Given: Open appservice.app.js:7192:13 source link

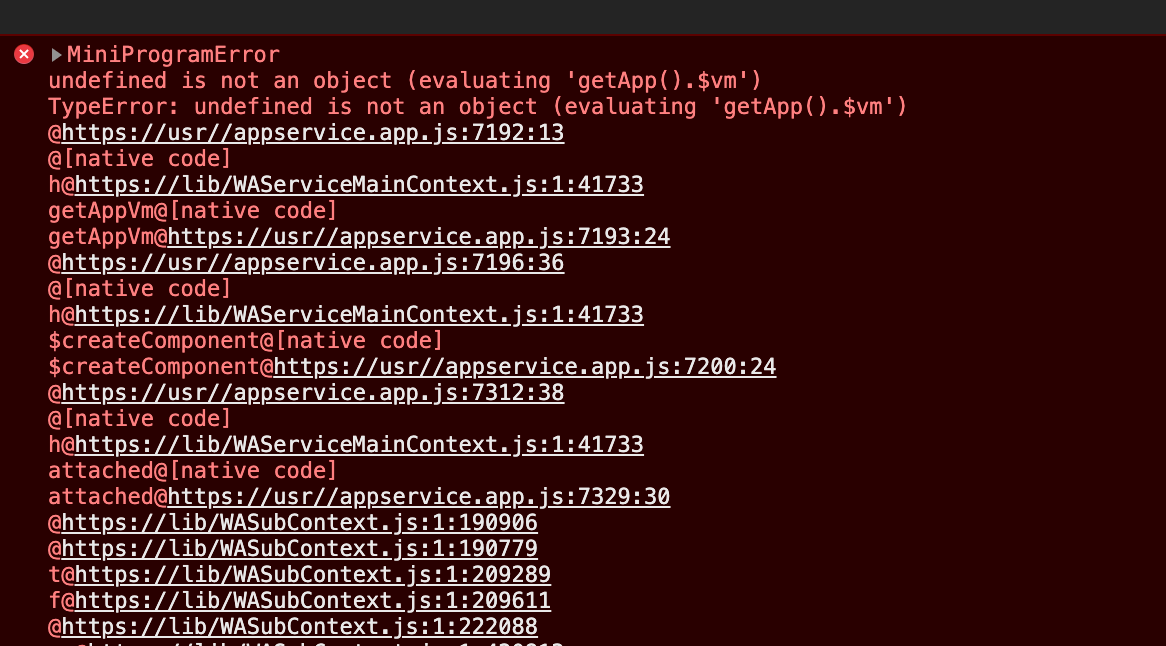Looking at the screenshot, I should (312, 132).
